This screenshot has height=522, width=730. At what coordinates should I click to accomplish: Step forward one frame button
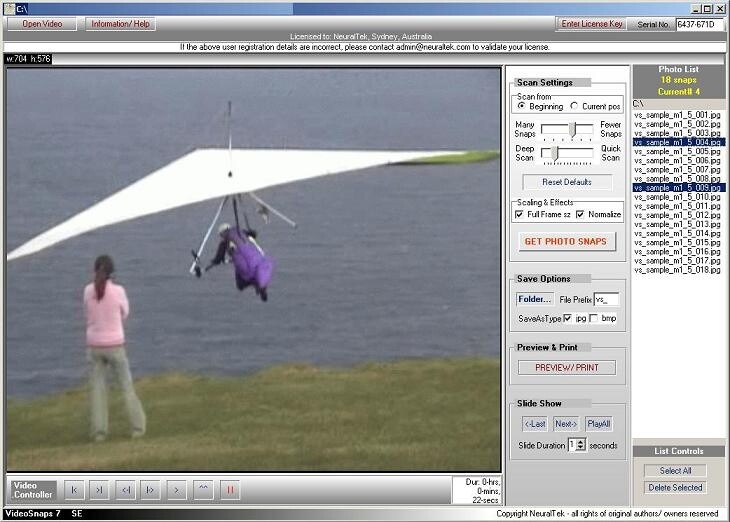coord(150,490)
